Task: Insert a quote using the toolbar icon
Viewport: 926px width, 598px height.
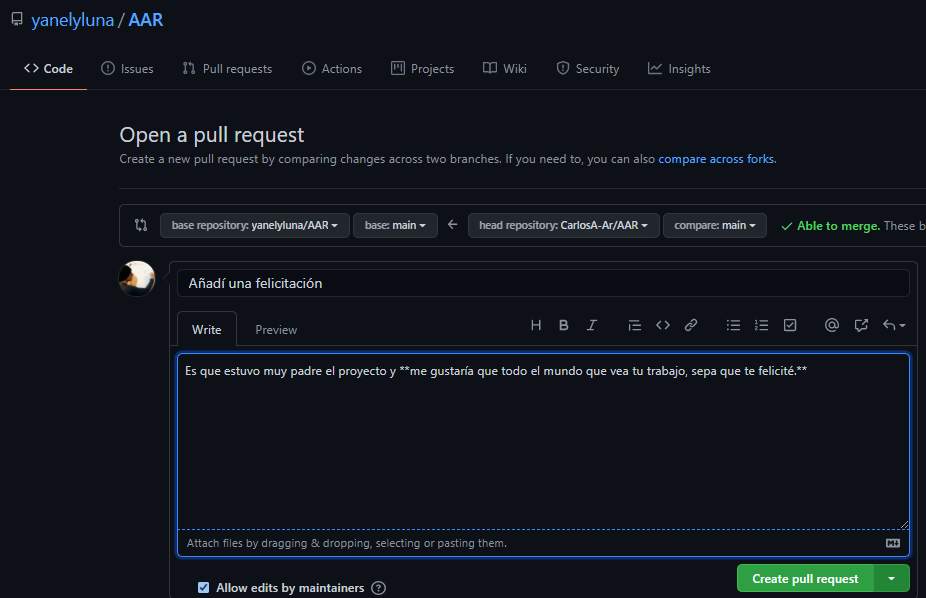Action: point(634,325)
